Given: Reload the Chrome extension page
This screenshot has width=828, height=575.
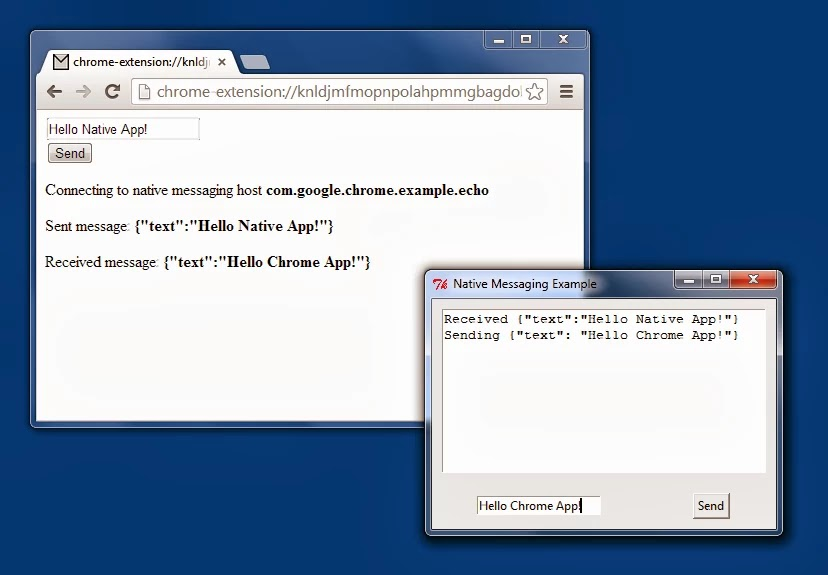Looking at the screenshot, I should tap(112, 91).
